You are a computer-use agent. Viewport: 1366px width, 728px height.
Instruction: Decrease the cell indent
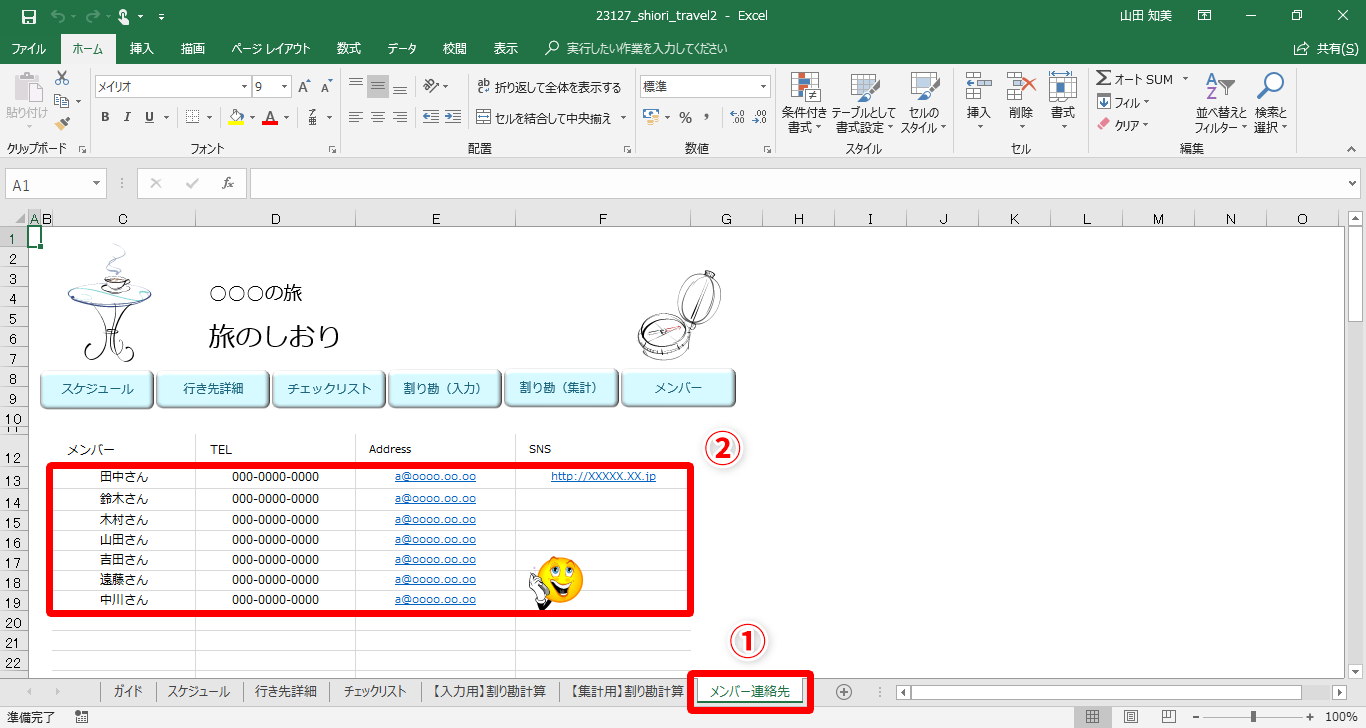(431, 117)
